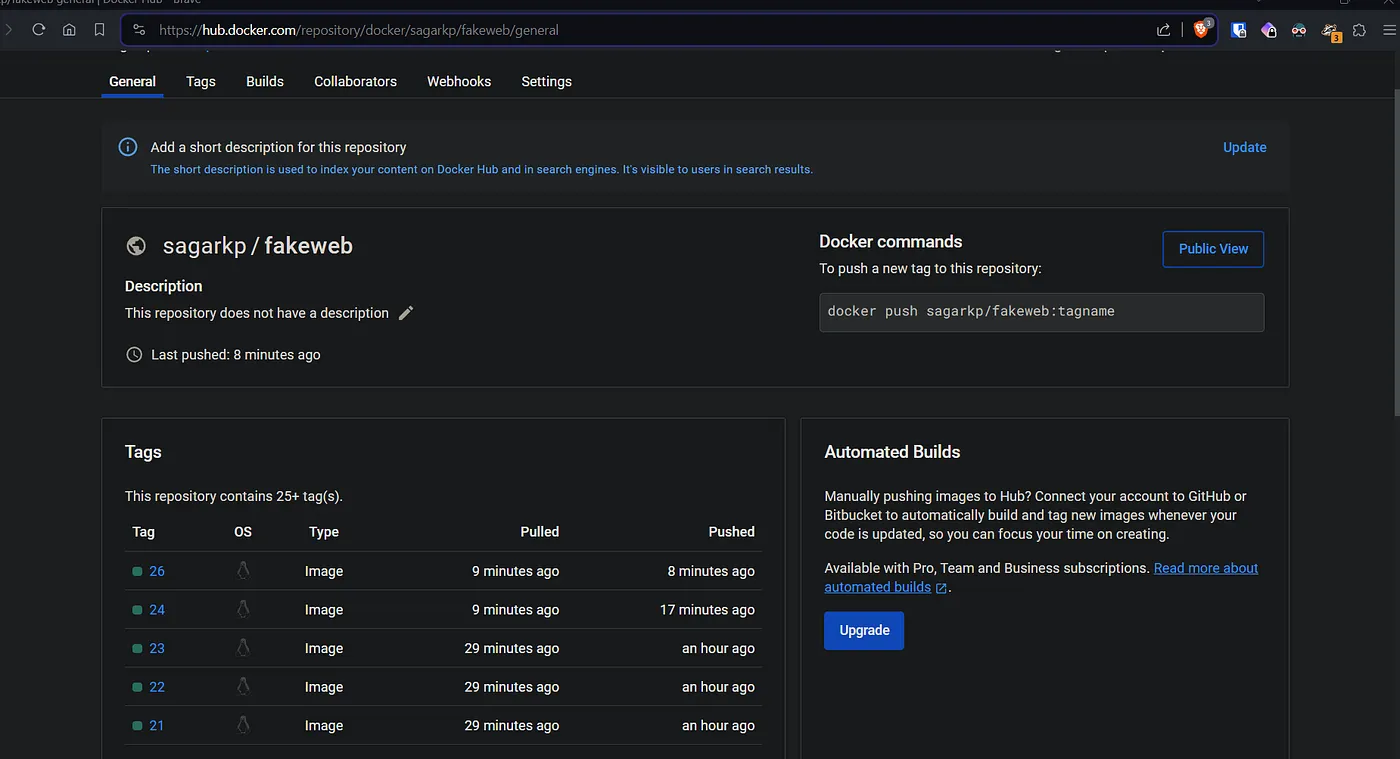Click the green status dot for tag 23

click(137, 649)
